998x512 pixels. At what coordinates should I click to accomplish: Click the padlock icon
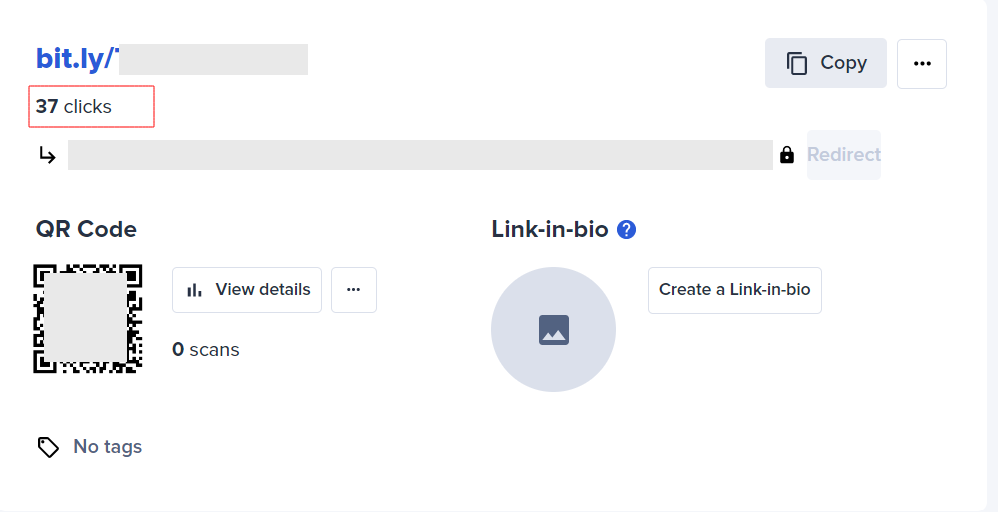point(787,155)
